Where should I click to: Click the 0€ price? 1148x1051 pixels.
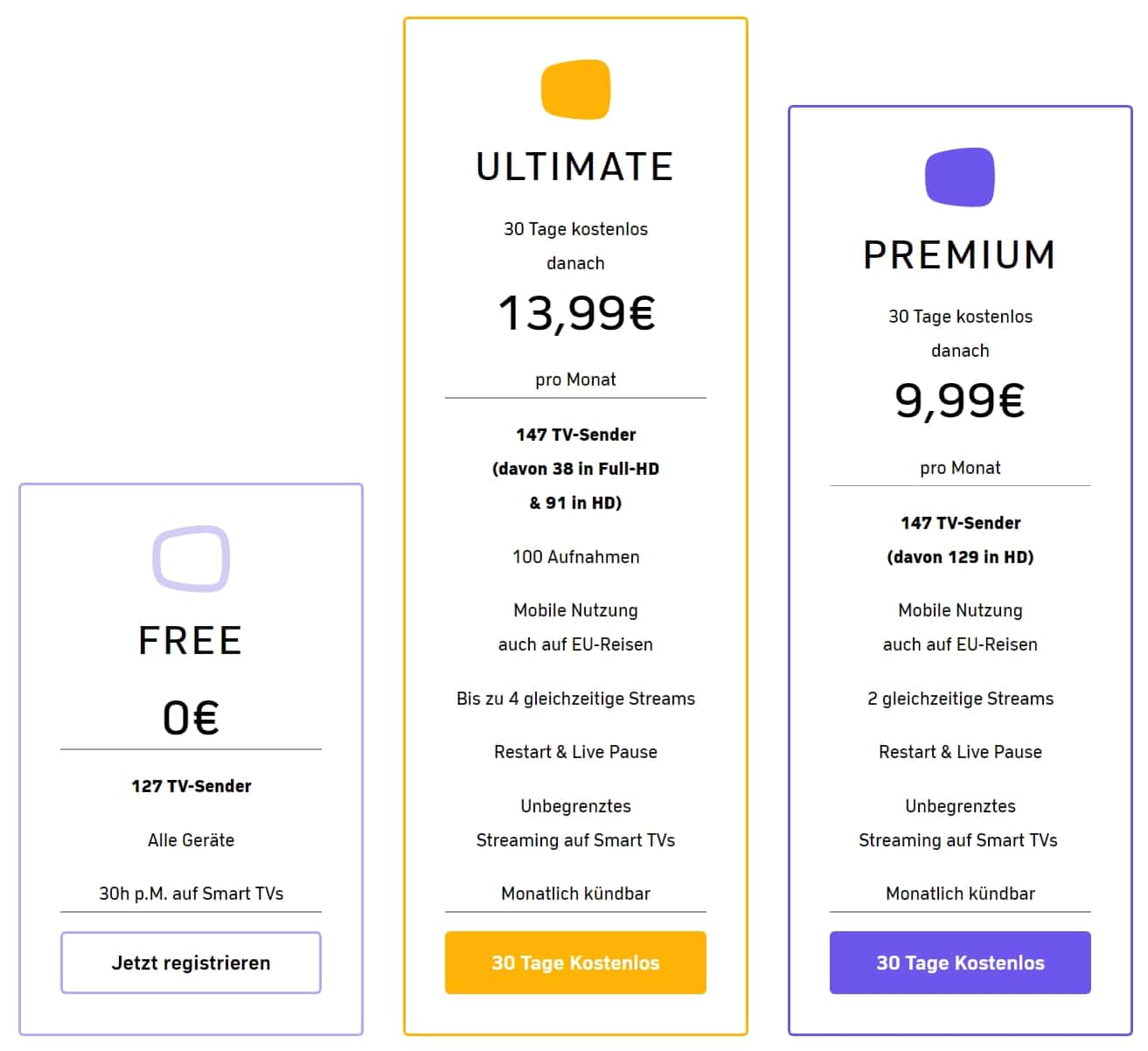coord(191,718)
